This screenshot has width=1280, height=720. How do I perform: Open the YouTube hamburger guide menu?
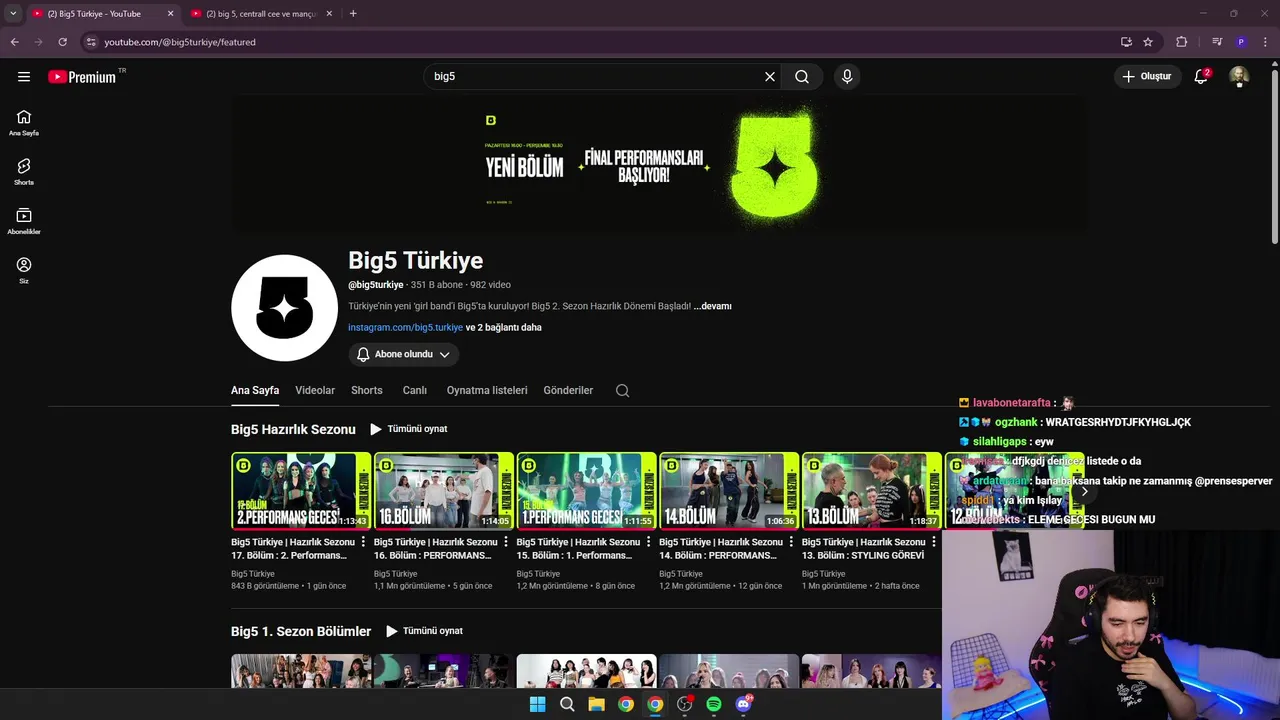point(24,76)
